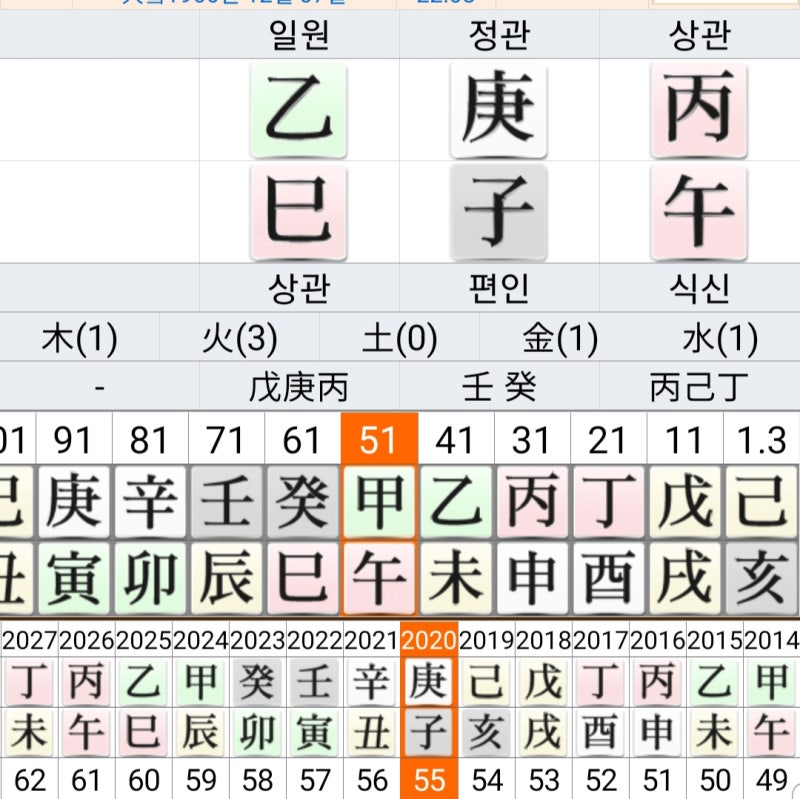Select the 31 daeun period number
800x799 pixels.
tap(532, 439)
